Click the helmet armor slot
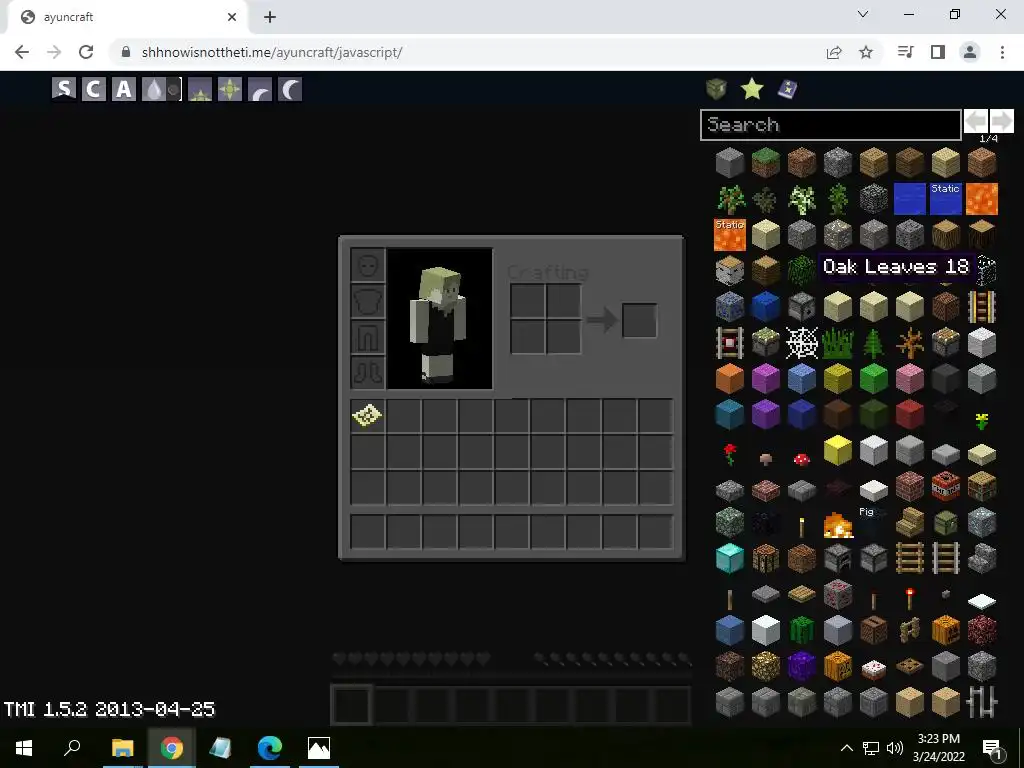The image size is (1024, 768). [x=368, y=265]
